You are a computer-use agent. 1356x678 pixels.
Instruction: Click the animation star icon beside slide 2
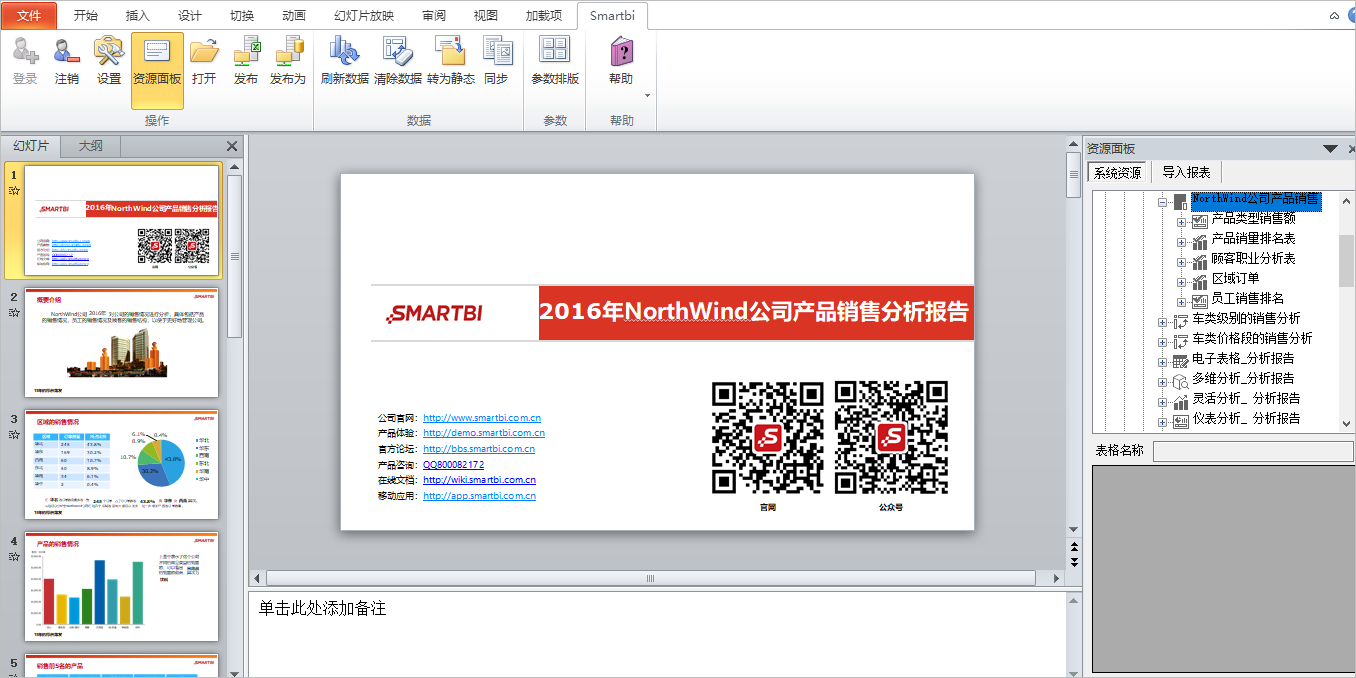click(14, 313)
